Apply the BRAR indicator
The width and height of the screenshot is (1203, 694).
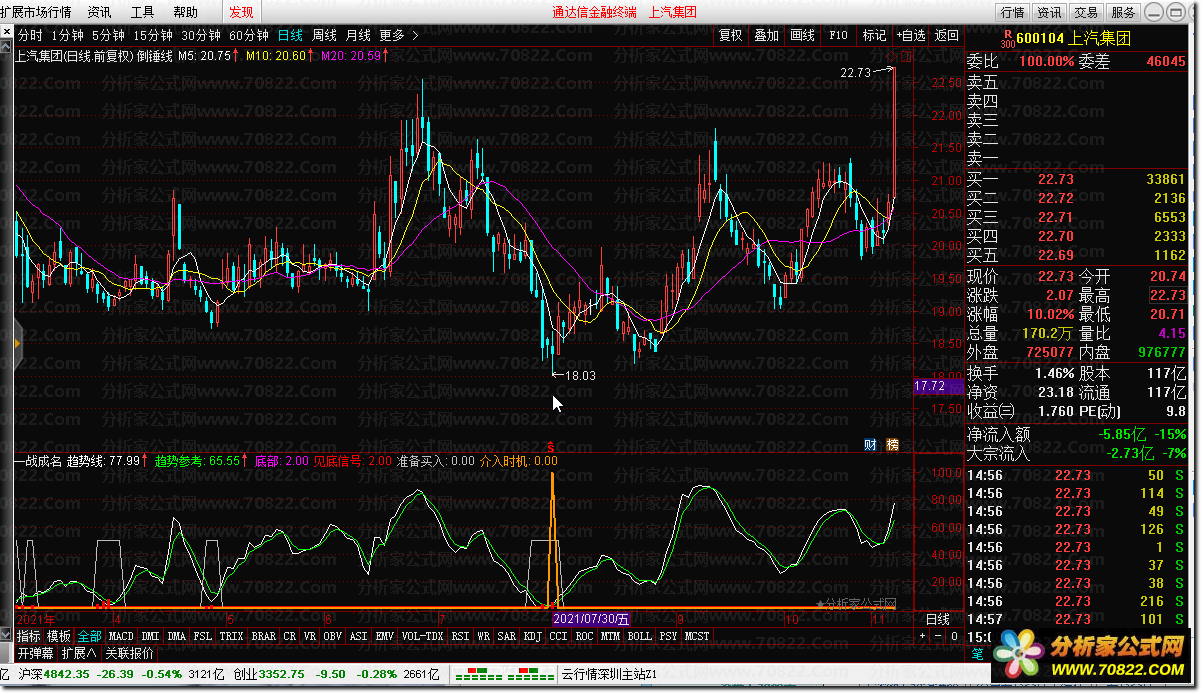click(x=264, y=636)
